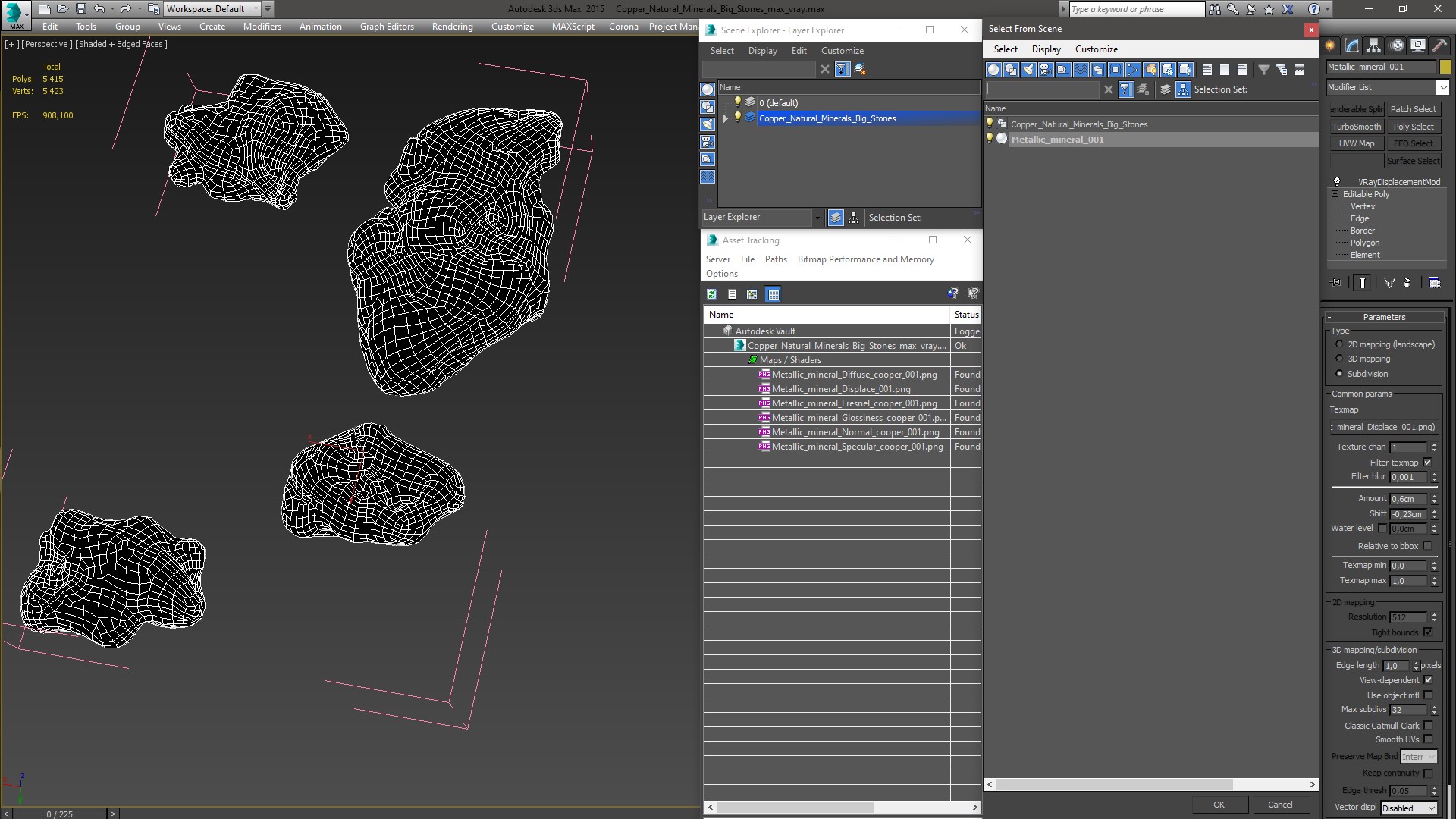Click the yellow object color swatch
The height and width of the screenshot is (819, 1456).
click(x=1445, y=67)
